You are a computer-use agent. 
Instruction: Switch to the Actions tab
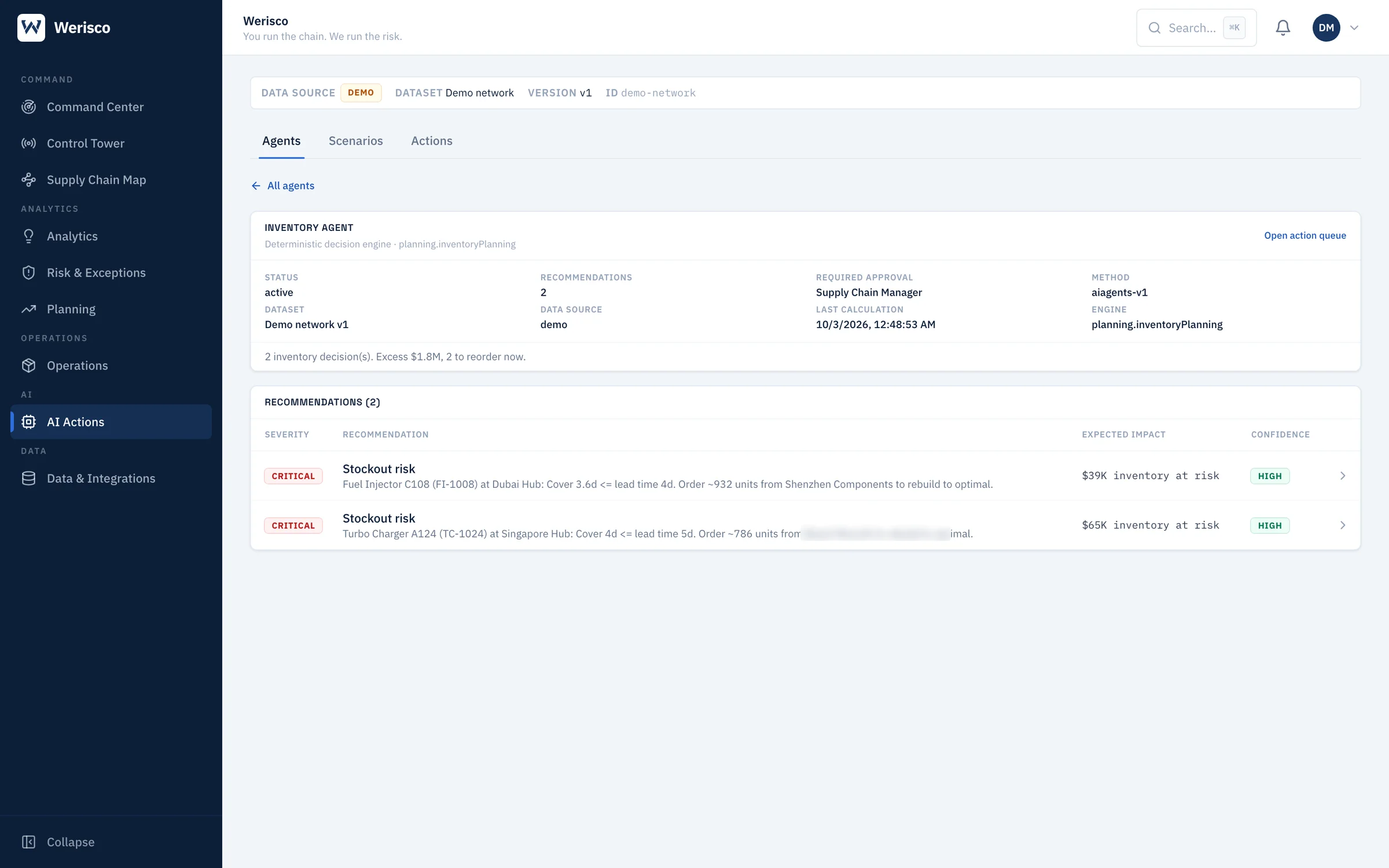[432, 141]
